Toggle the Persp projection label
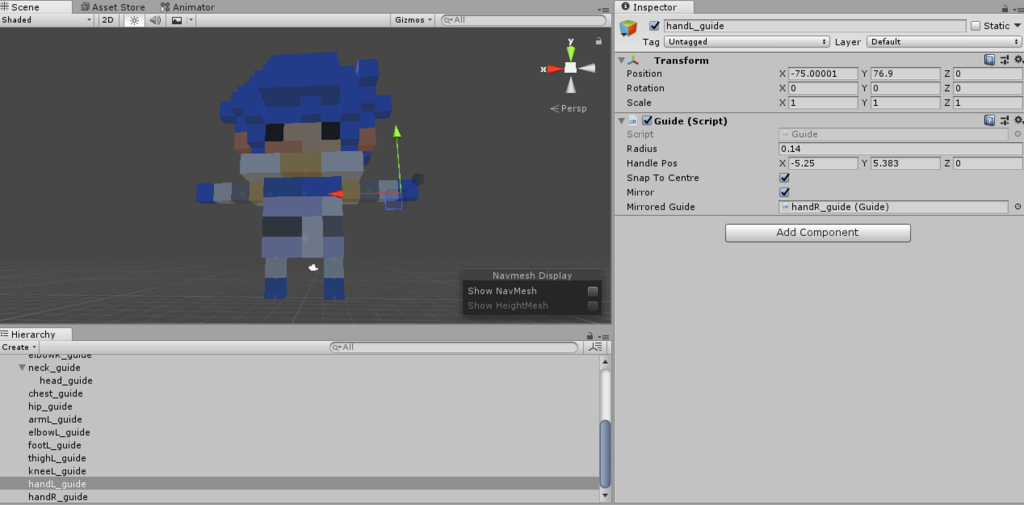The width and height of the screenshot is (1024, 505). [569, 108]
